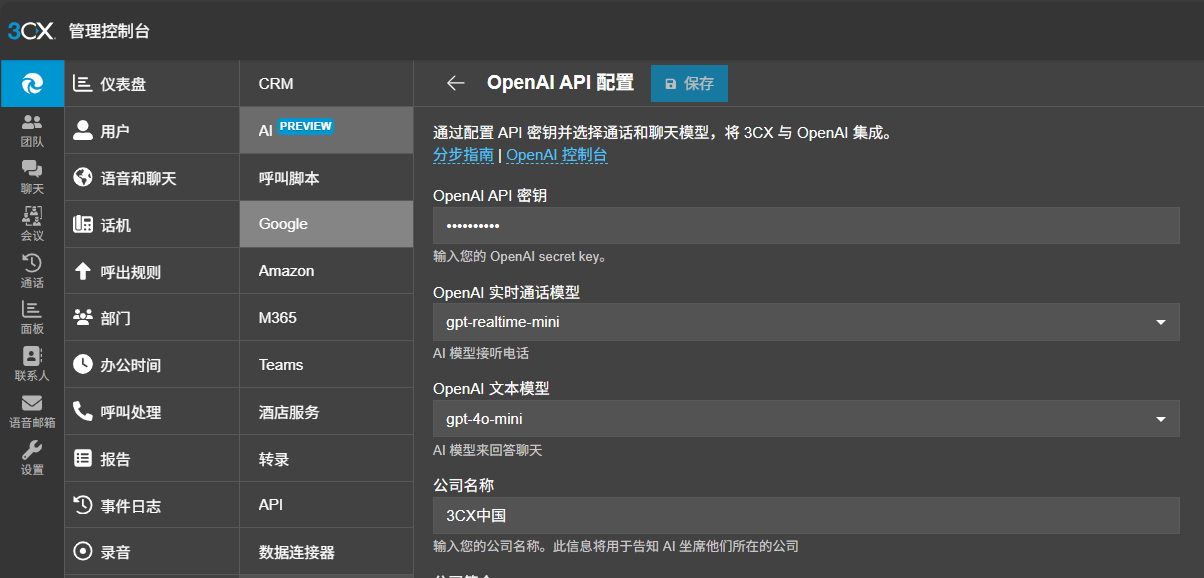Open 团队 (Team) in the sidebar
Screen dimensions: 1204x578
point(32,131)
